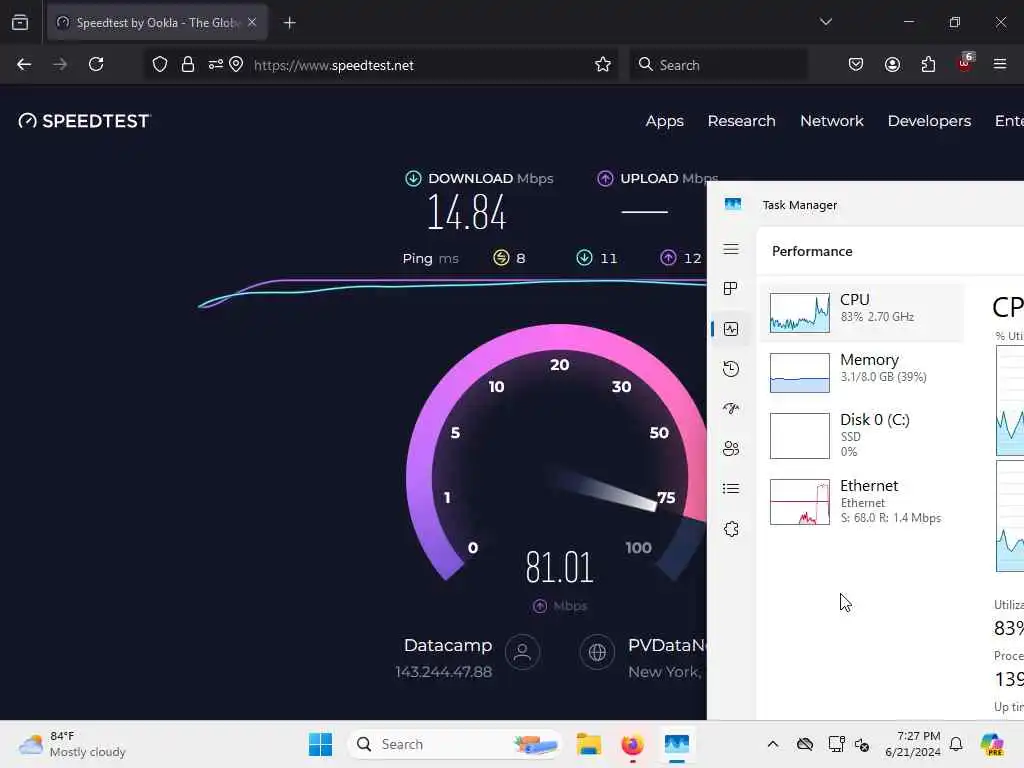The height and width of the screenshot is (768, 1024).
Task: List all tabs dropdown arrow
Action: click(x=825, y=22)
